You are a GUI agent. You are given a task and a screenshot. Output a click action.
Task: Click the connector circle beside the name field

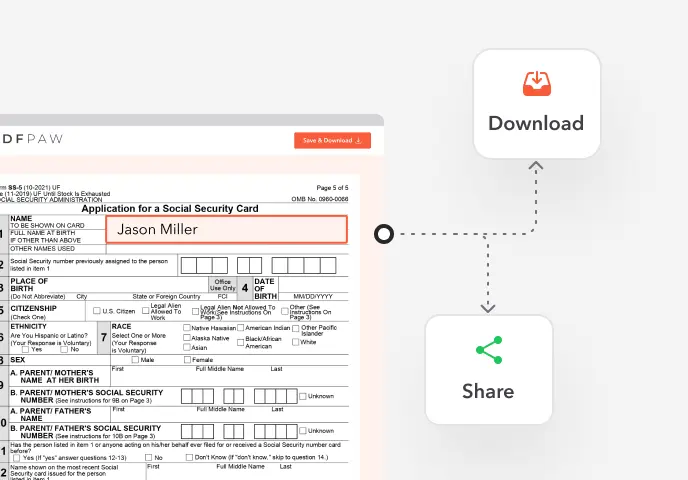pos(382,234)
